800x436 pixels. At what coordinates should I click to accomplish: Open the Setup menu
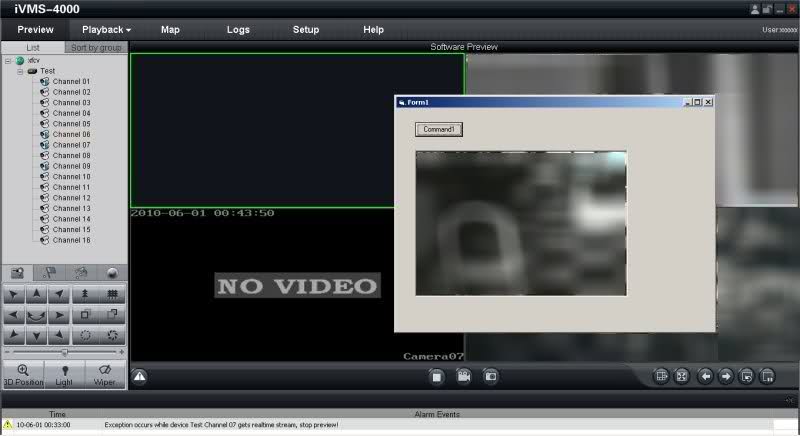tap(306, 30)
